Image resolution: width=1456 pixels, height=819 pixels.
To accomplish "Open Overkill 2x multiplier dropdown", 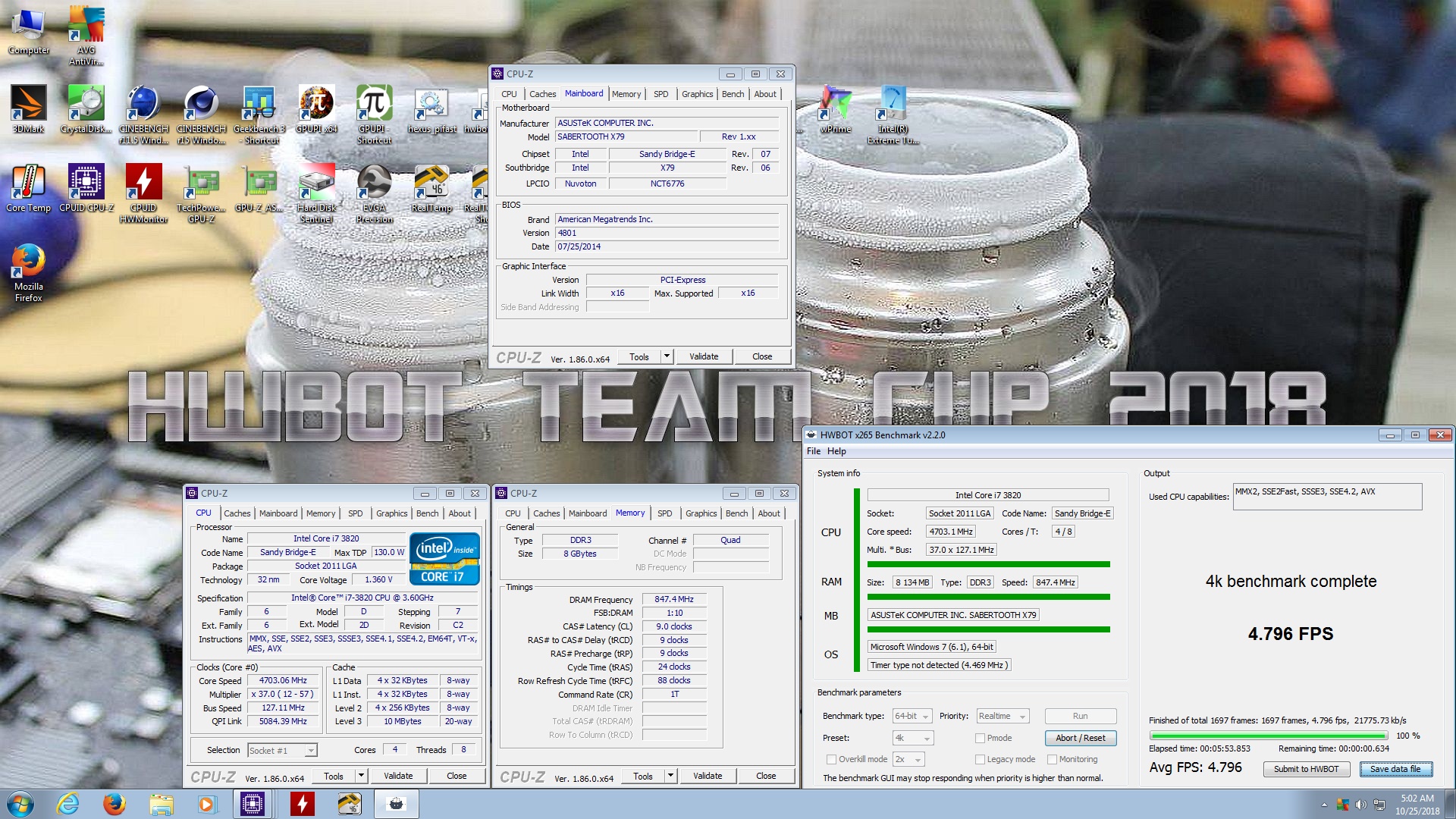I will [908, 759].
